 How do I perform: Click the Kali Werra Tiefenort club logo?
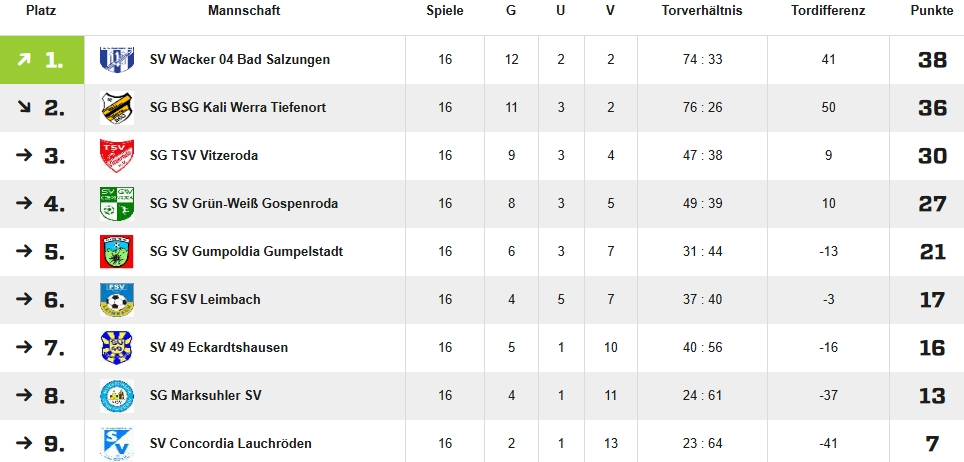coord(117,108)
